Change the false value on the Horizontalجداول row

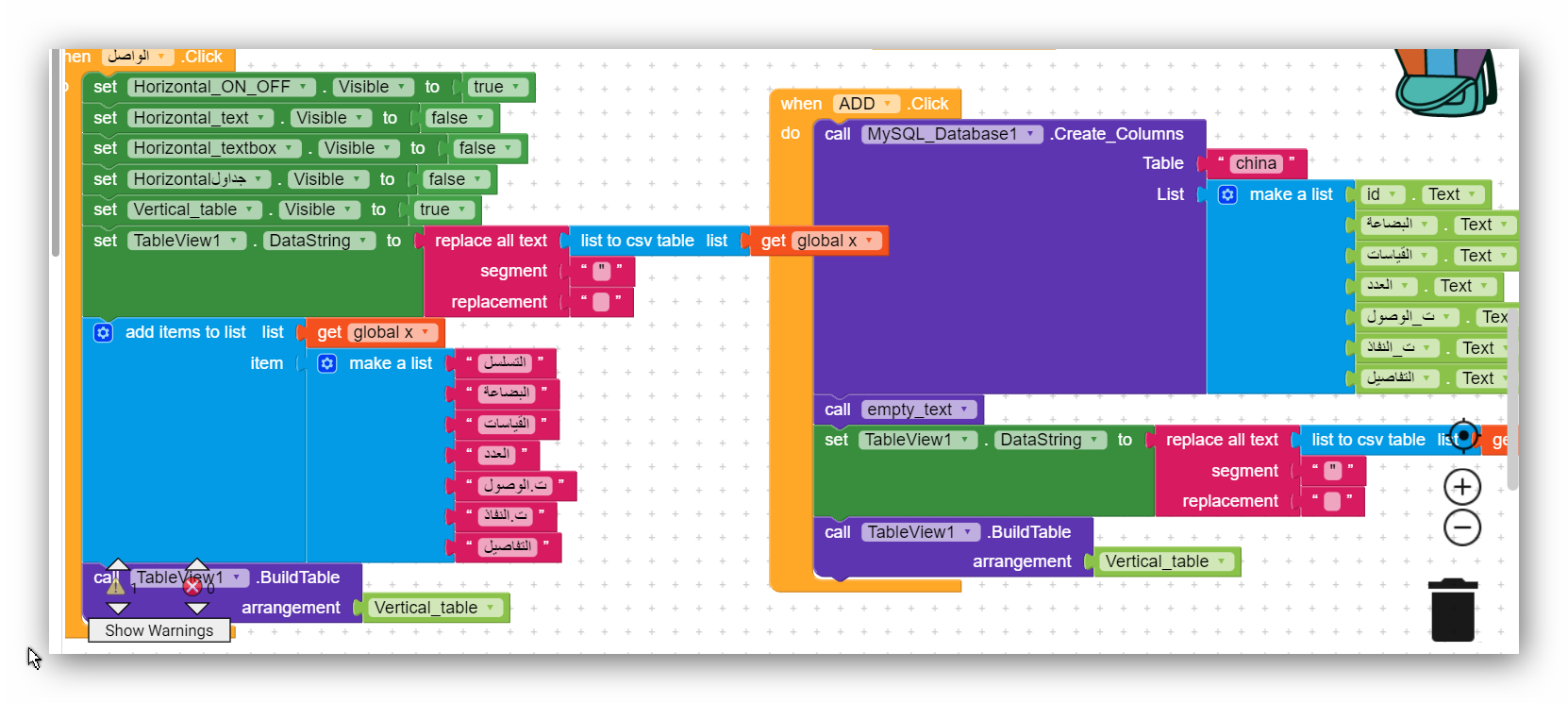point(456,179)
